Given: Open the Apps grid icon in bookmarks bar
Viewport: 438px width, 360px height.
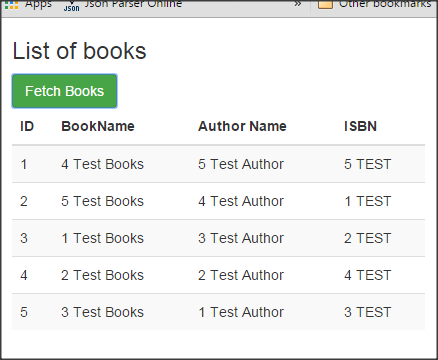Looking at the screenshot, I should point(12,5).
